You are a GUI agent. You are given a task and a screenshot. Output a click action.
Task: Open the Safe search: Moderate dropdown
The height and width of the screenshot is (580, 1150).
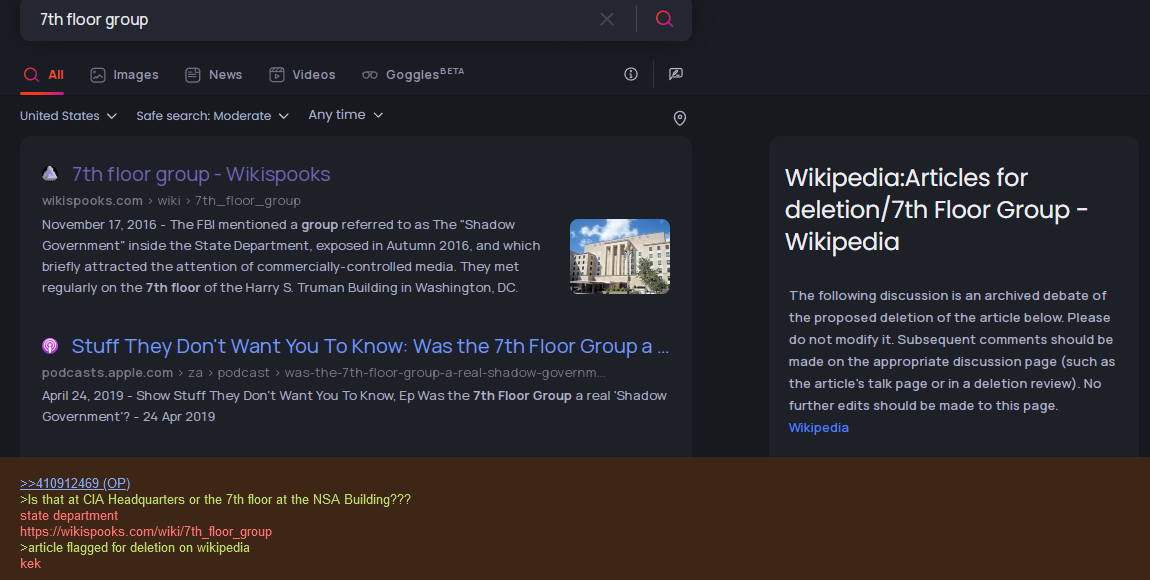tap(213, 116)
